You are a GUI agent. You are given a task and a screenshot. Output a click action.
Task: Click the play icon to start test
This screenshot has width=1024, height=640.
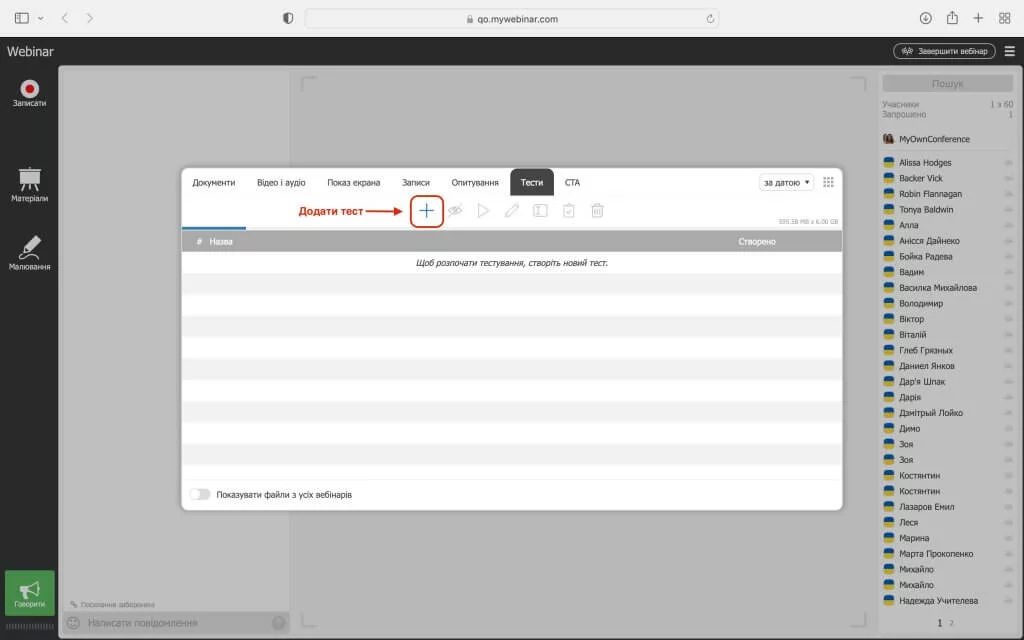click(483, 211)
